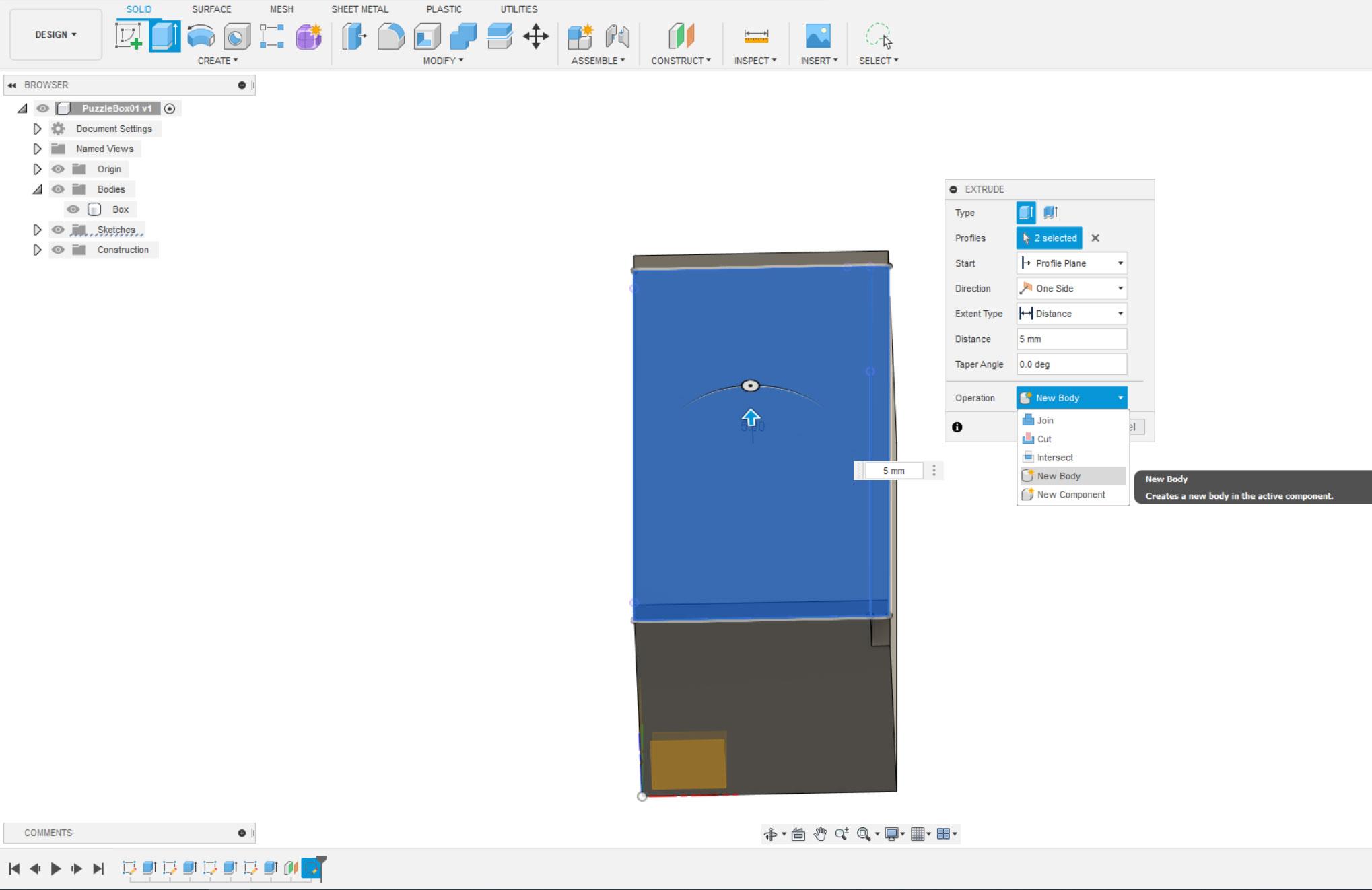The width and height of the screenshot is (1372, 890).
Task: Open the DESIGN workspace button
Action: coord(56,34)
